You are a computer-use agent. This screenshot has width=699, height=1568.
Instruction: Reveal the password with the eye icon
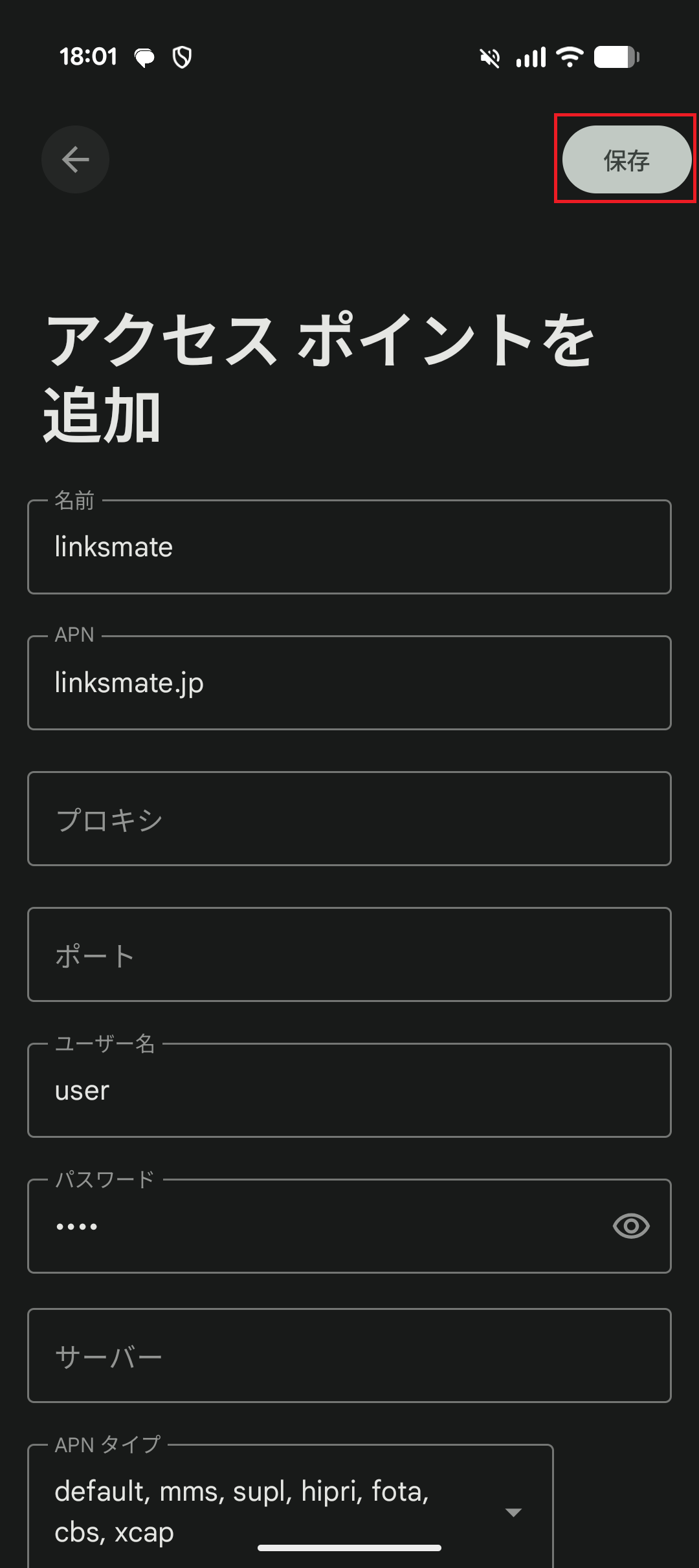[x=631, y=1226]
